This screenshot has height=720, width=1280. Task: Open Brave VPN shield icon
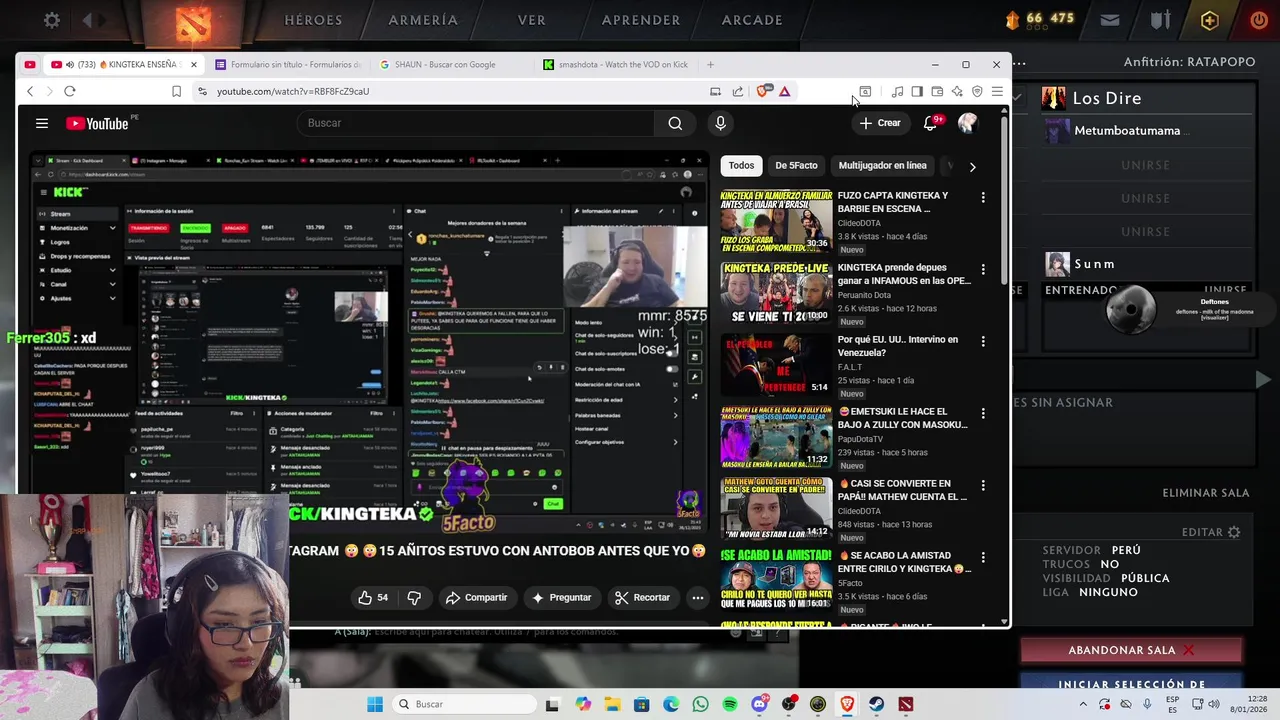[977, 91]
